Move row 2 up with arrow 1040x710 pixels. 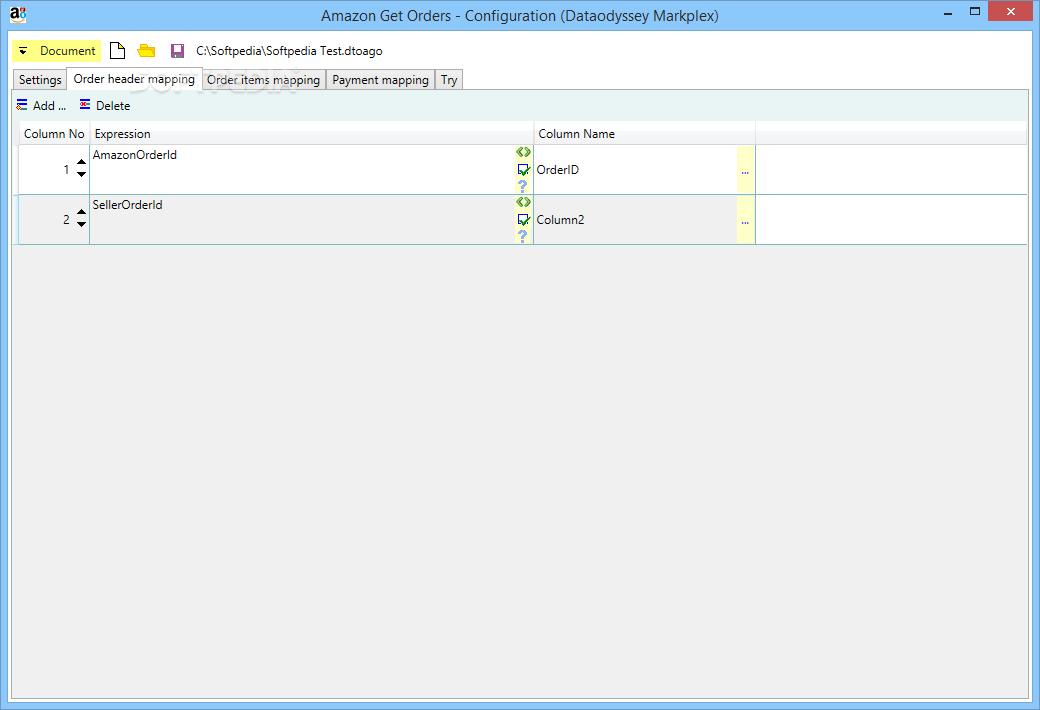point(81,212)
